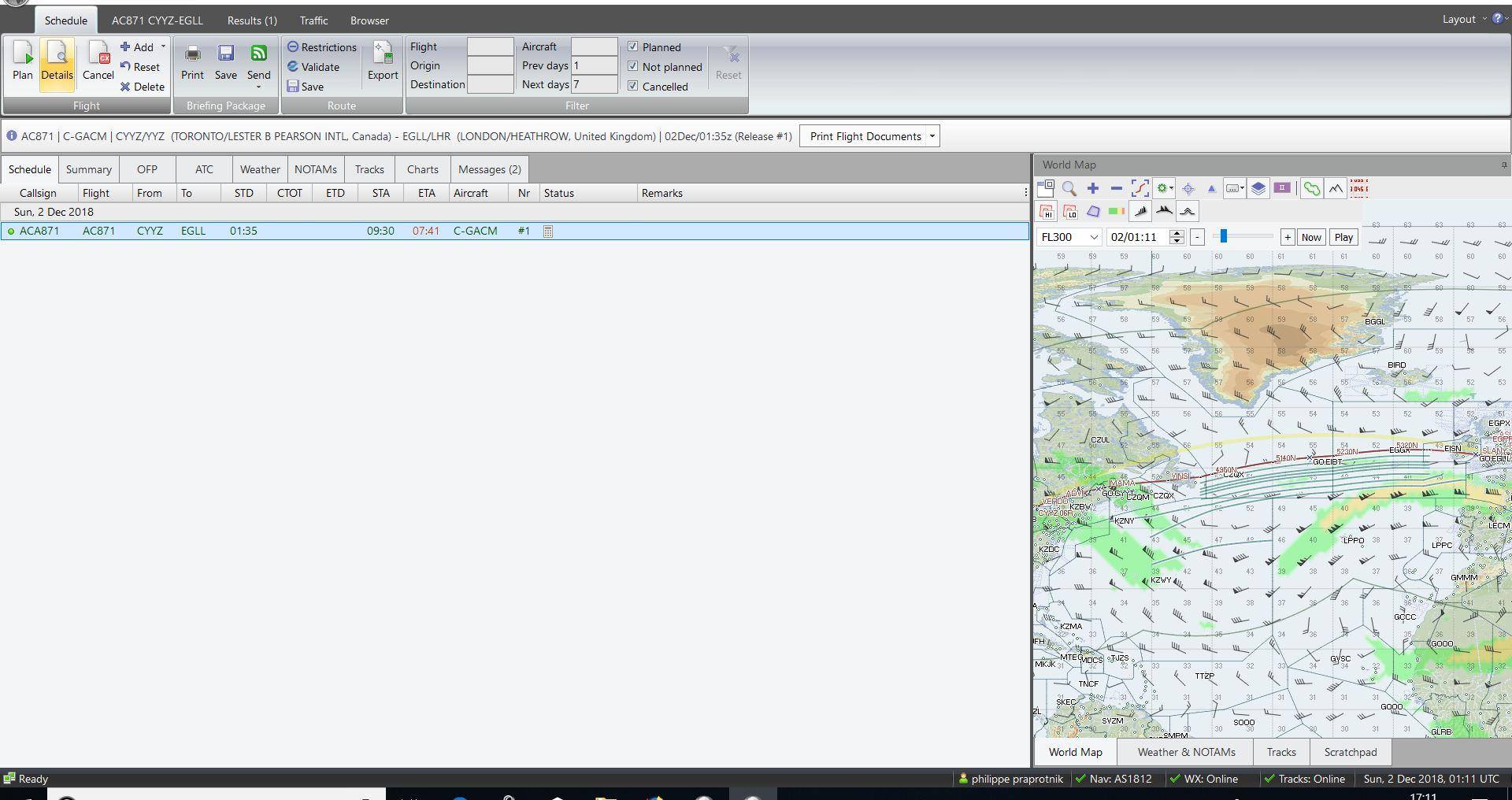Open the magnifier search tool on the World Map

[1069, 189]
